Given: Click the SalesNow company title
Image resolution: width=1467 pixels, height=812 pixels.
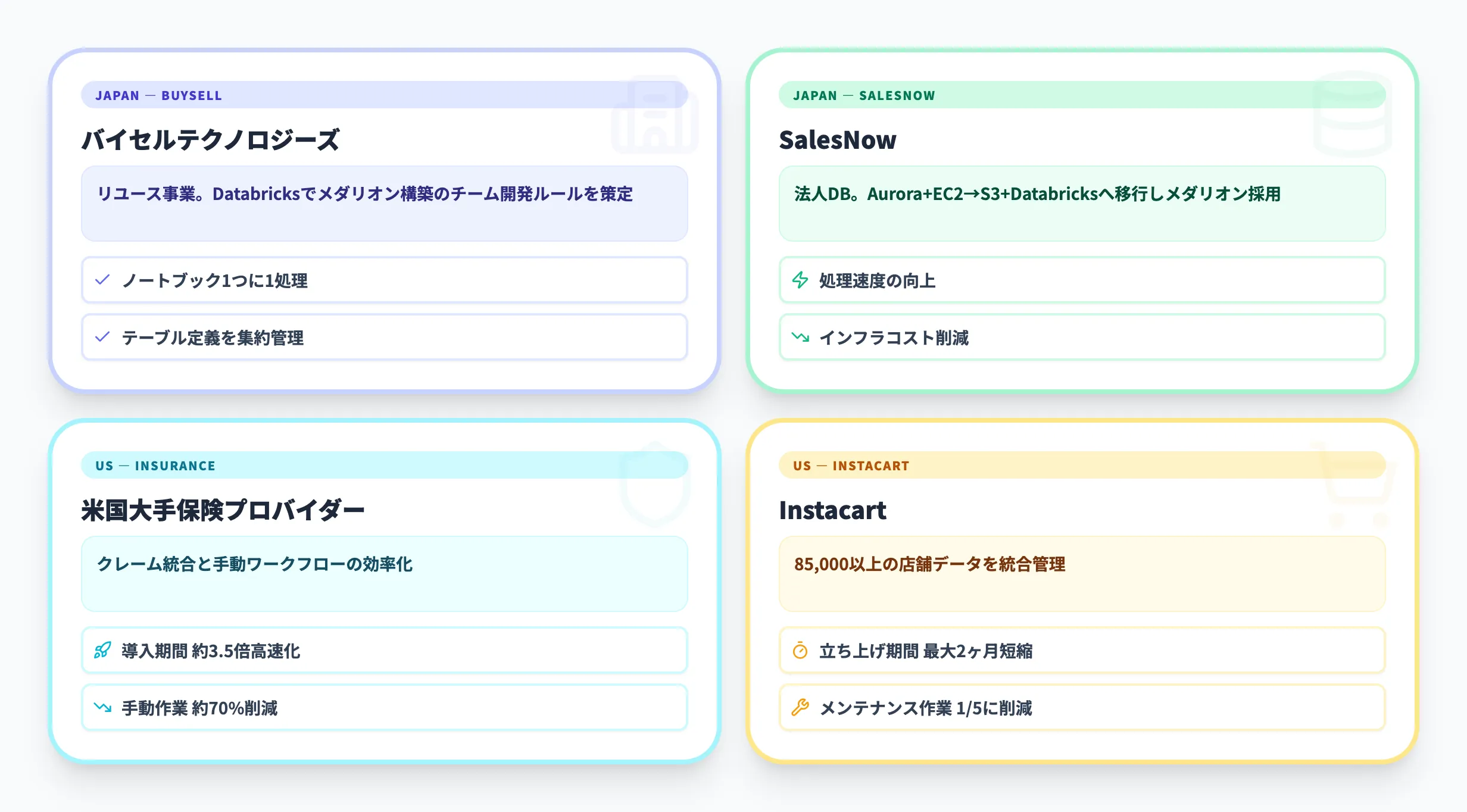Looking at the screenshot, I should (x=838, y=140).
